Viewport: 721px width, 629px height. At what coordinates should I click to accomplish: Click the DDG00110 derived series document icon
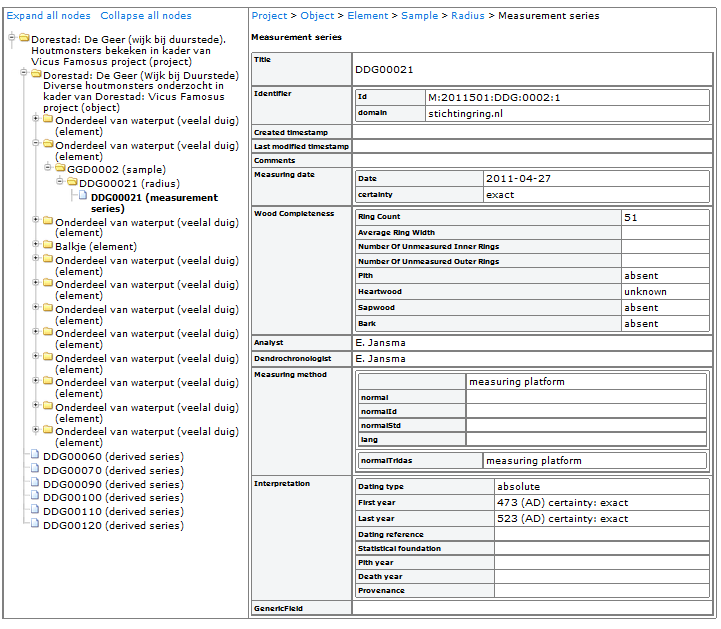tap(35, 509)
